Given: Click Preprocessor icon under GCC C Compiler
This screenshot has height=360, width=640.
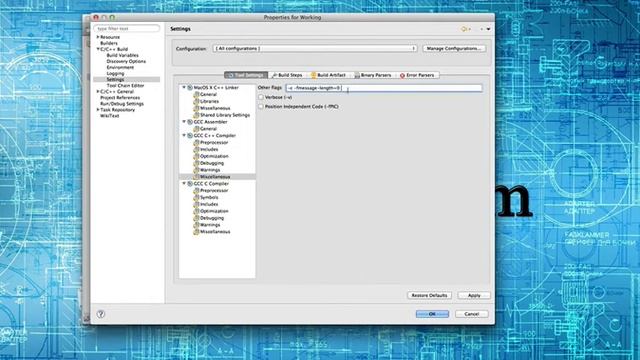Looking at the screenshot, I should pos(196,191).
